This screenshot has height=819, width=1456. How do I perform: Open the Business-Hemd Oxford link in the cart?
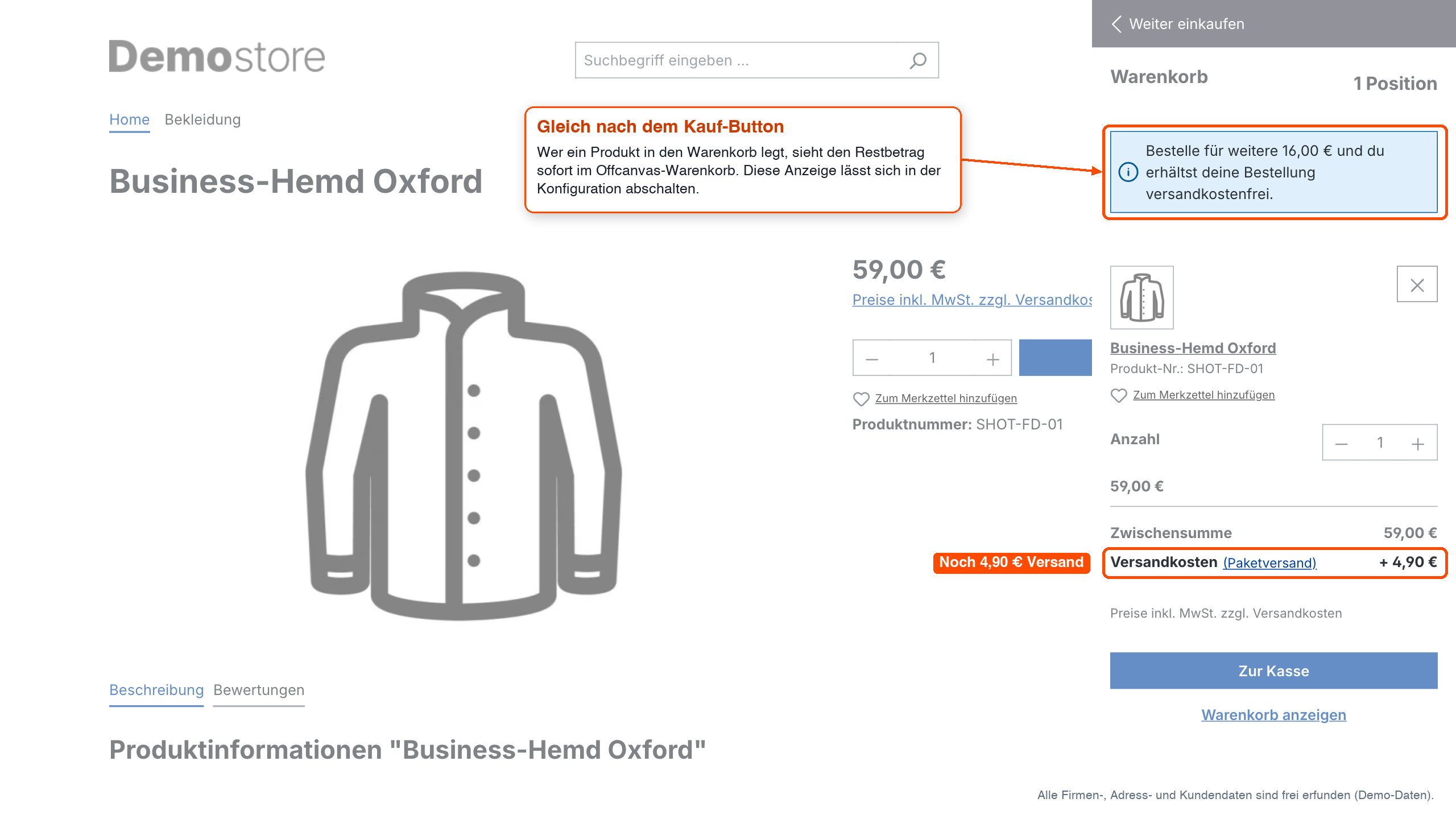click(1193, 348)
